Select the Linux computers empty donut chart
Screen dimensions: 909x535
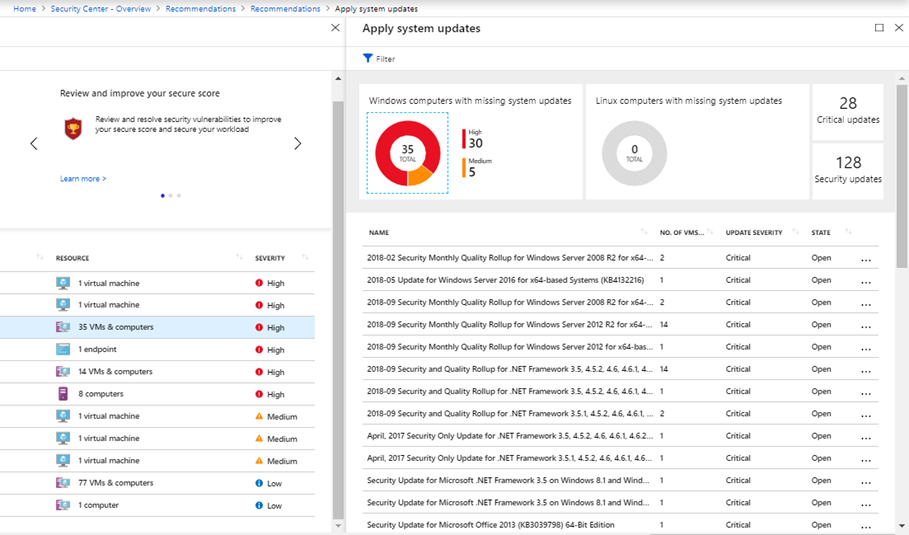(x=634, y=153)
